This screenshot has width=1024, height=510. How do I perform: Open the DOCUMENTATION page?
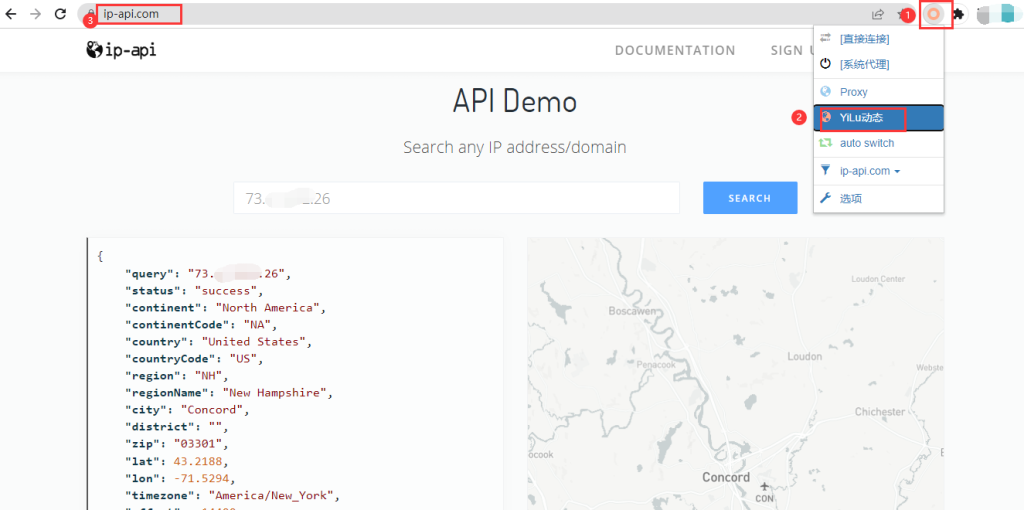[x=675, y=50]
